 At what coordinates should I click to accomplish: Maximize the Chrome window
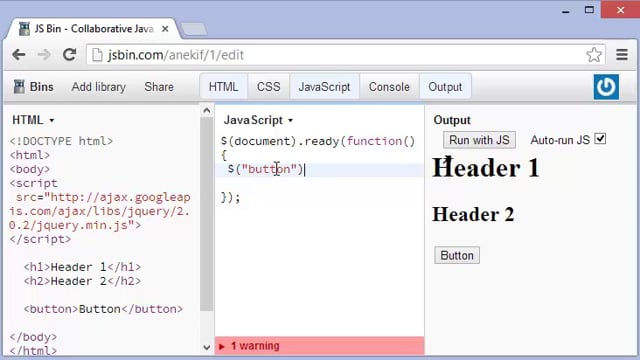(x=589, y=10)
